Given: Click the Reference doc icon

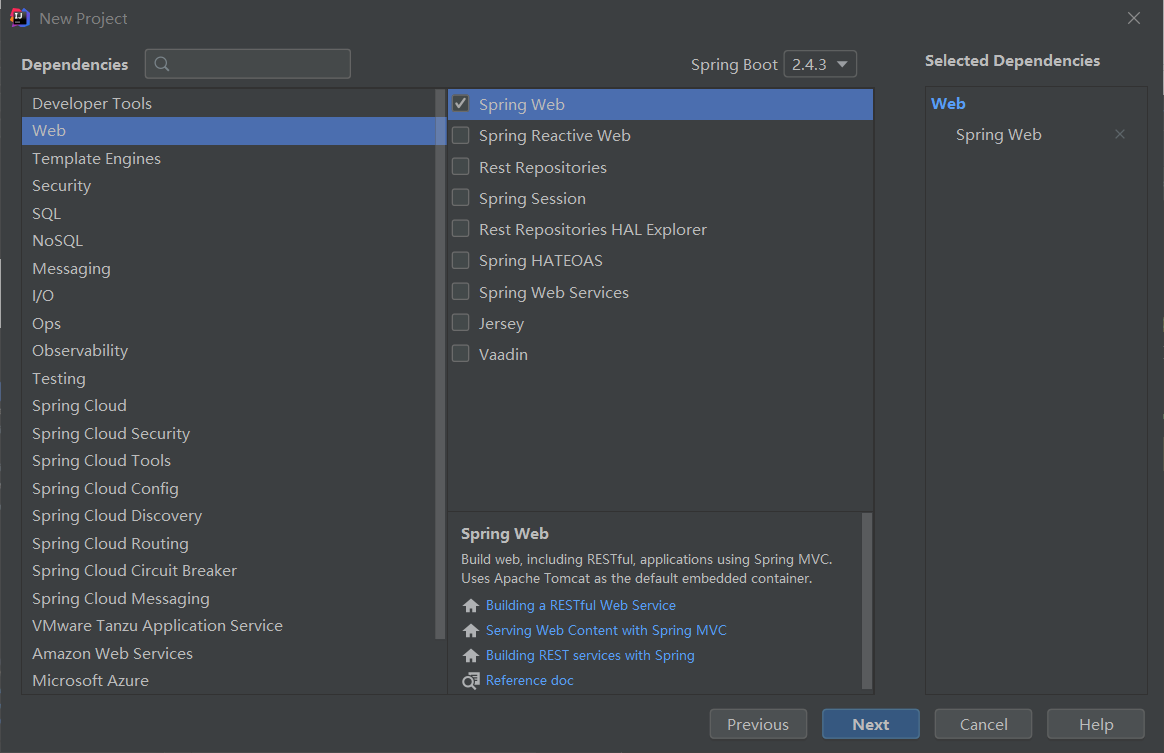Looking at the screenshot, I should click(471, 681).
